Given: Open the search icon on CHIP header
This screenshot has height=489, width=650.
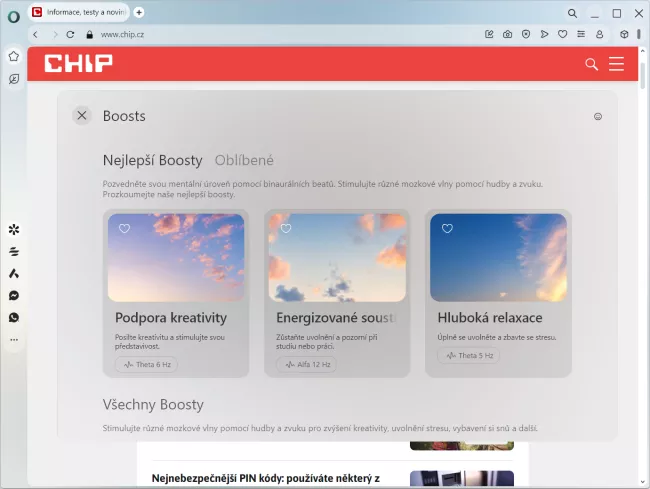Looking at the screenshot, I should 591,64.
